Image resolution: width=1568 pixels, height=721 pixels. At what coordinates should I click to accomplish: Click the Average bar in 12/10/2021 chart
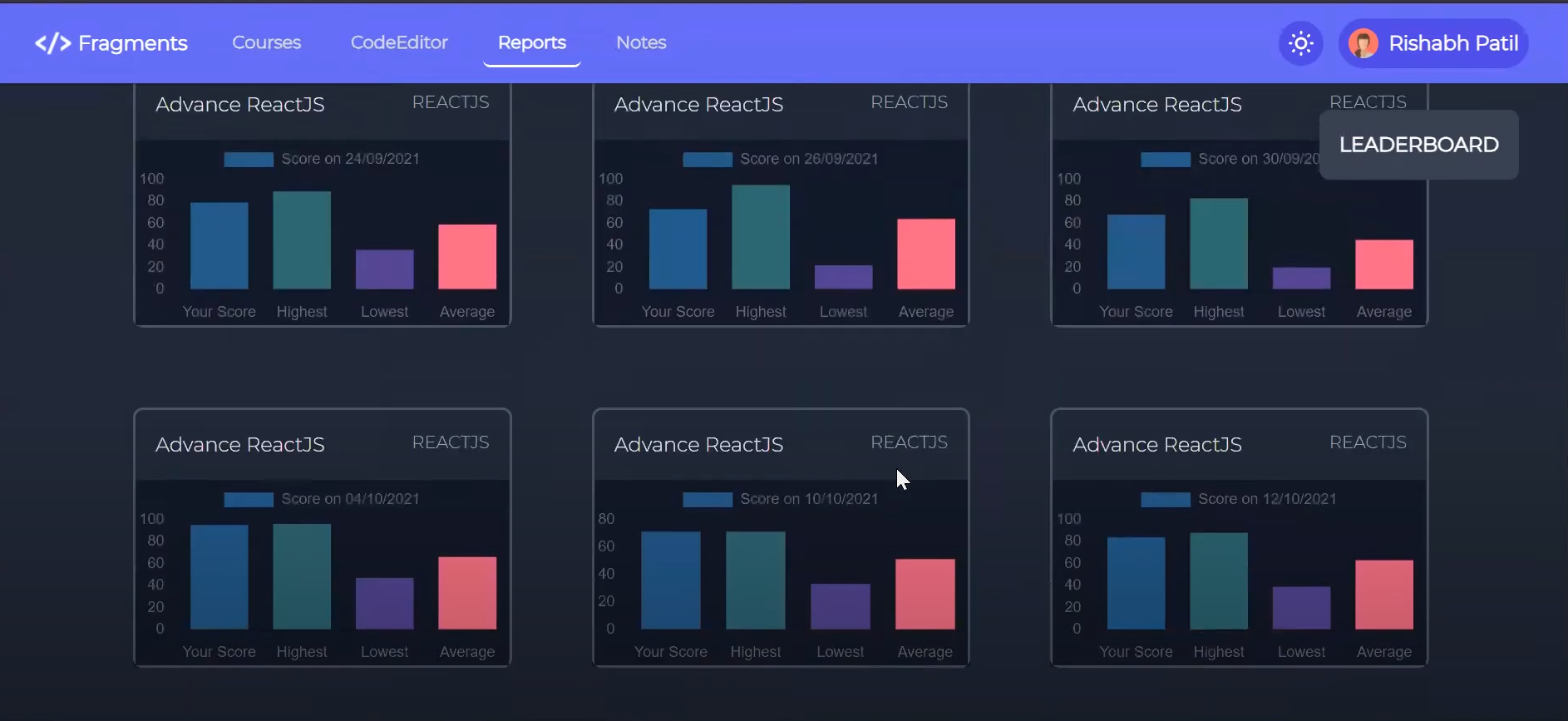1383,595
